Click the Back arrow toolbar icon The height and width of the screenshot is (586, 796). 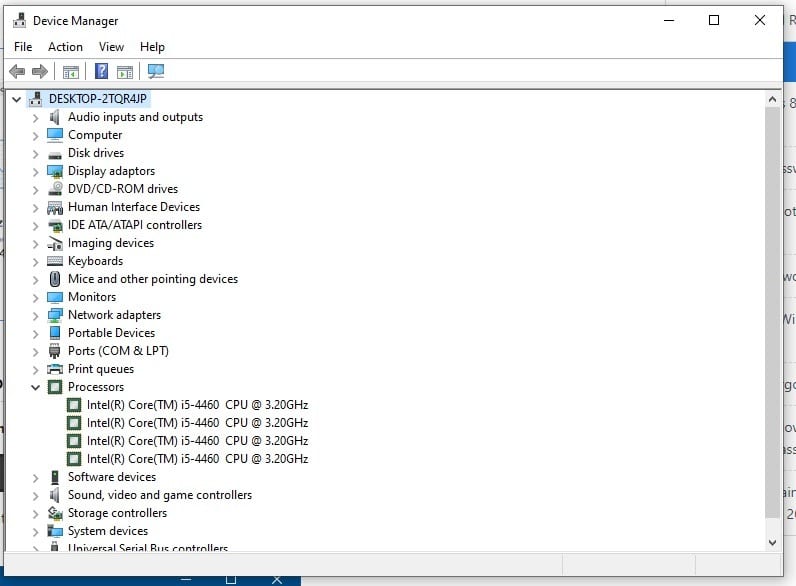coord(17,71)
